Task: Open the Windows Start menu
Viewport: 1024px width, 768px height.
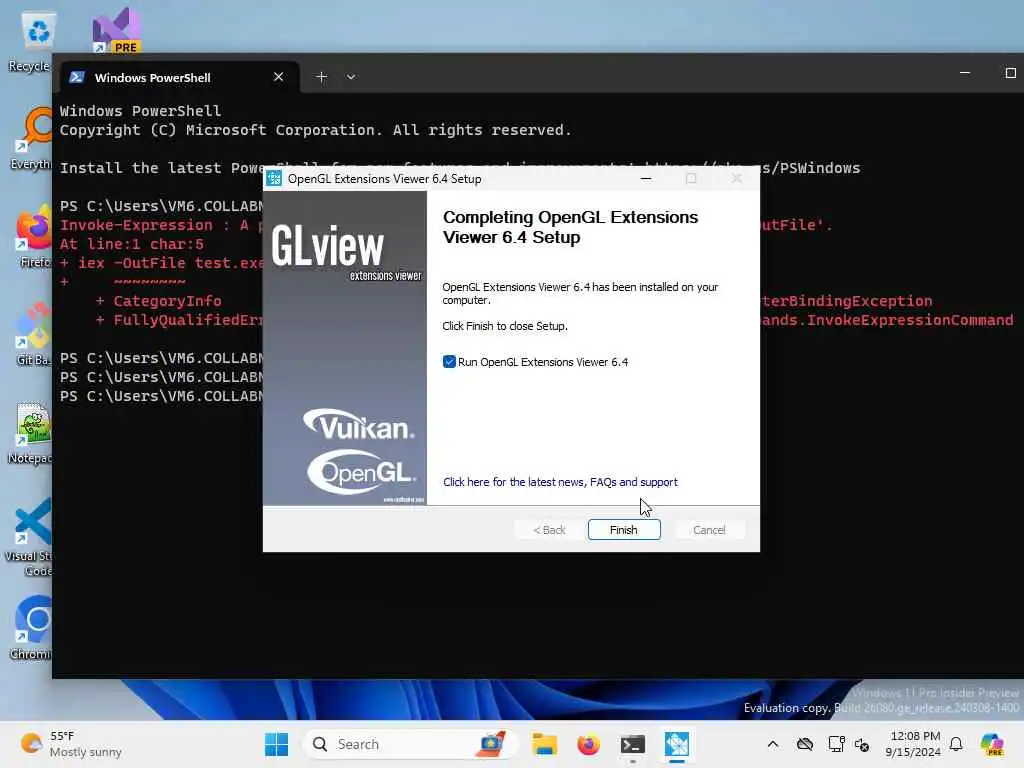Action: 277,744
